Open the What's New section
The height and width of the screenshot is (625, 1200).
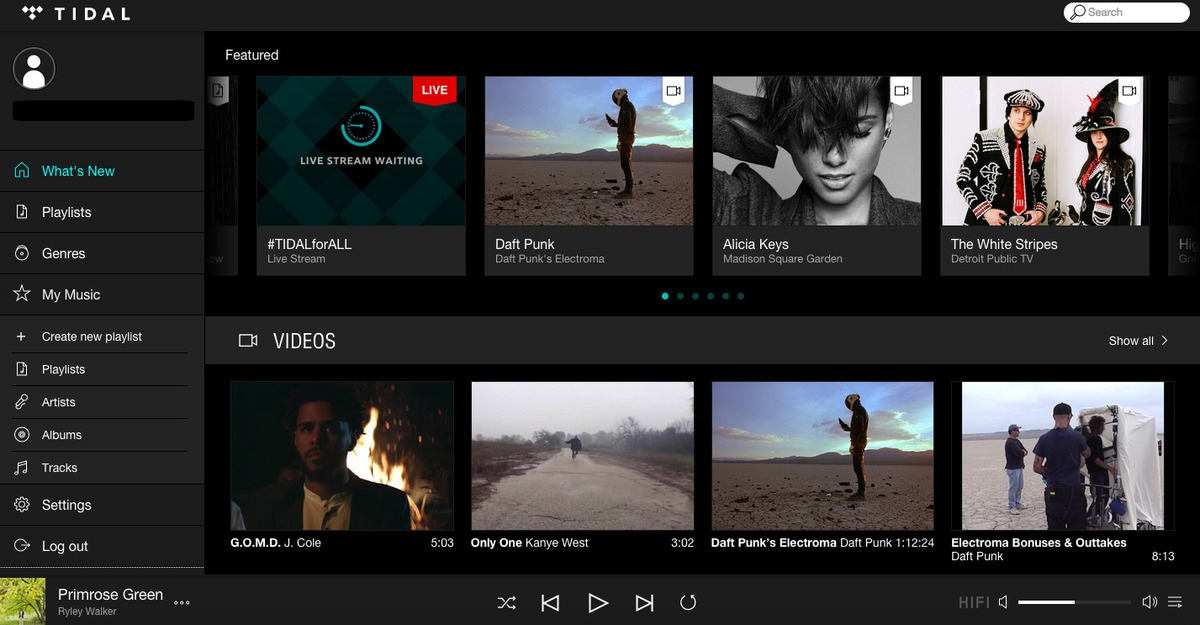77,170
